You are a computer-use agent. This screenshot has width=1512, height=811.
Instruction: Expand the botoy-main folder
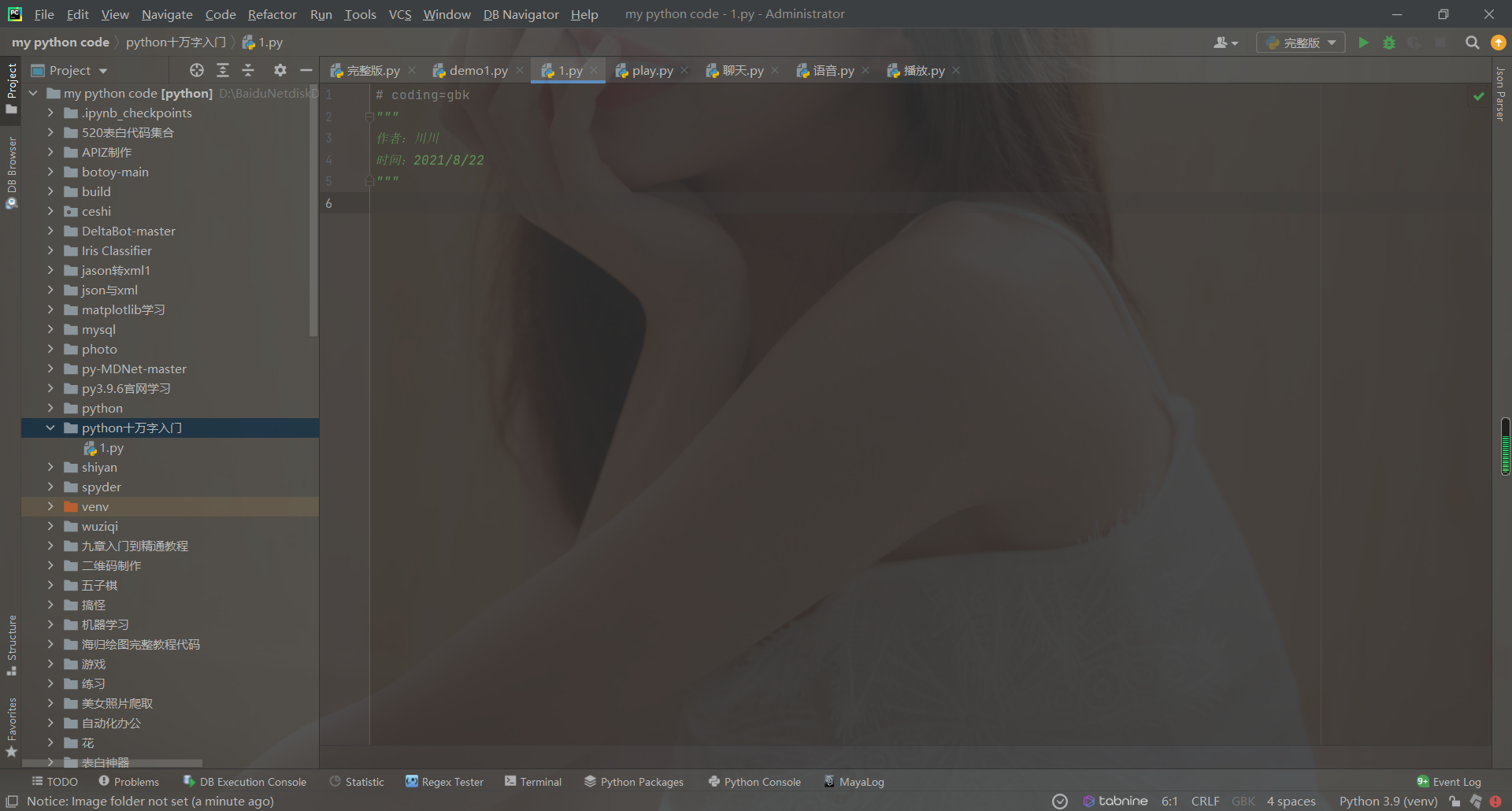pyautogui.click(x=50, y=172)
